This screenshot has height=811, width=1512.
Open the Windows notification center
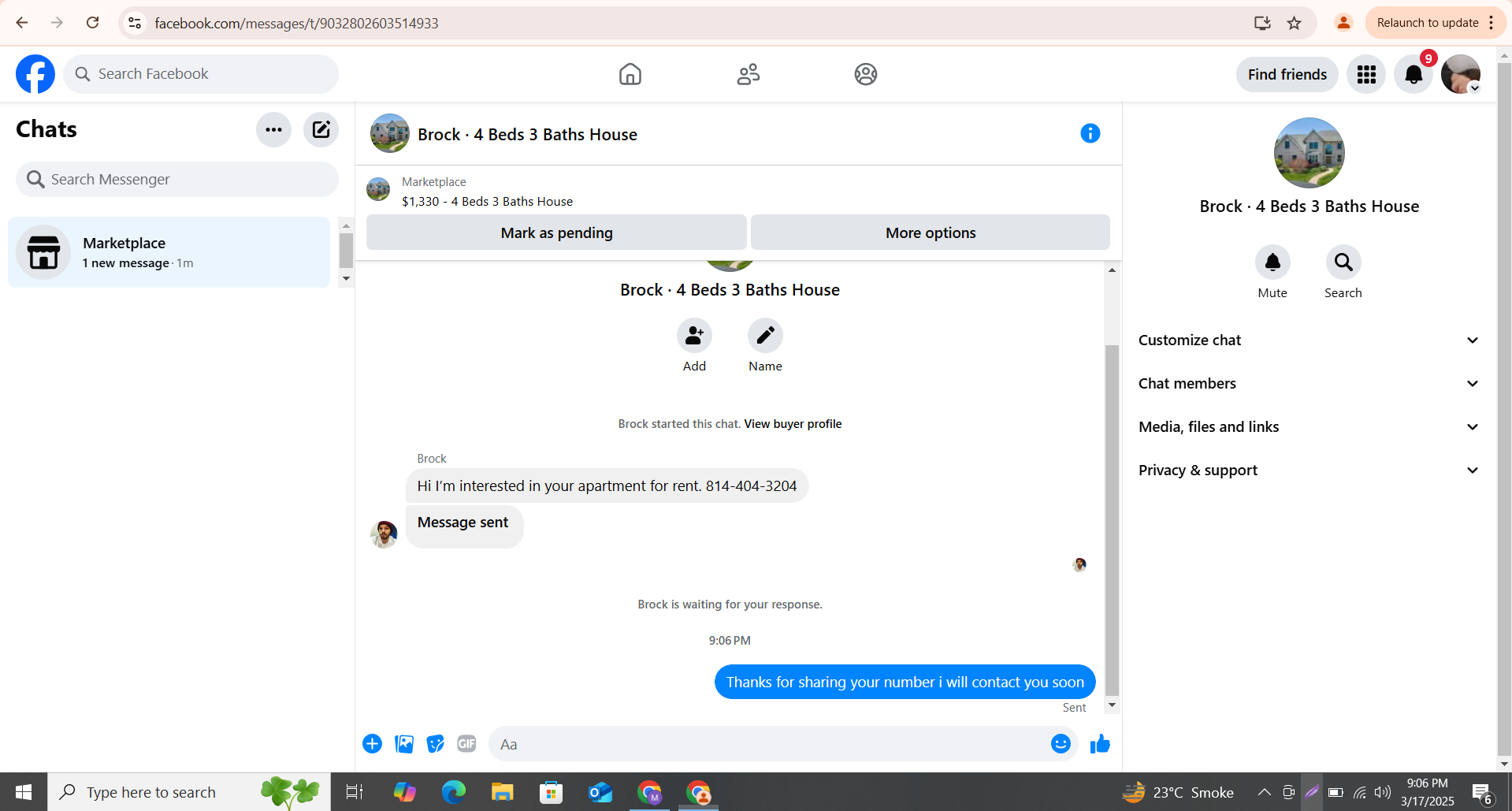(1482, 792)
